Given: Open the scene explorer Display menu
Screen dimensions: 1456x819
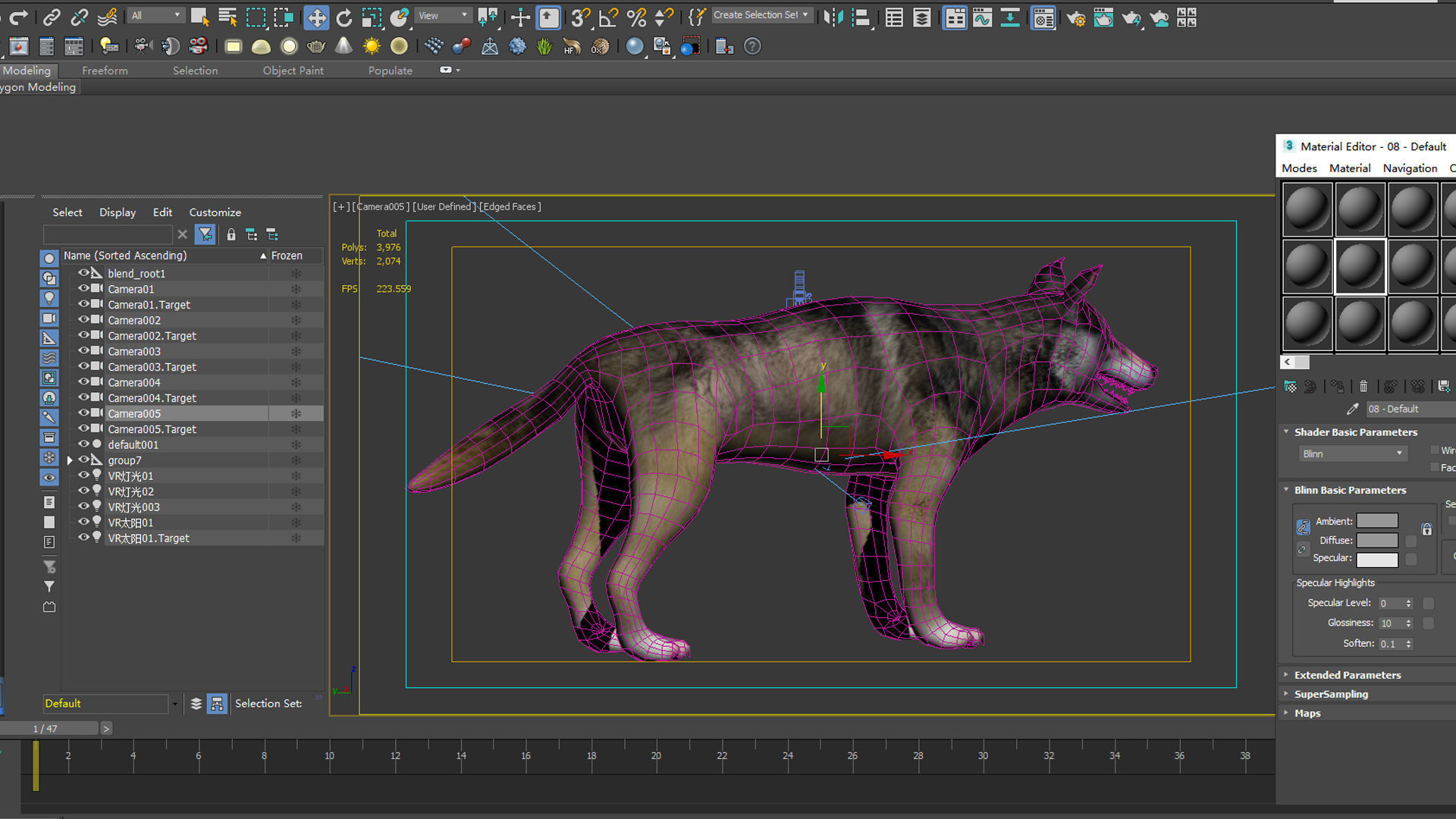Looking at the screenshot, I should click(x=118, y=212).
